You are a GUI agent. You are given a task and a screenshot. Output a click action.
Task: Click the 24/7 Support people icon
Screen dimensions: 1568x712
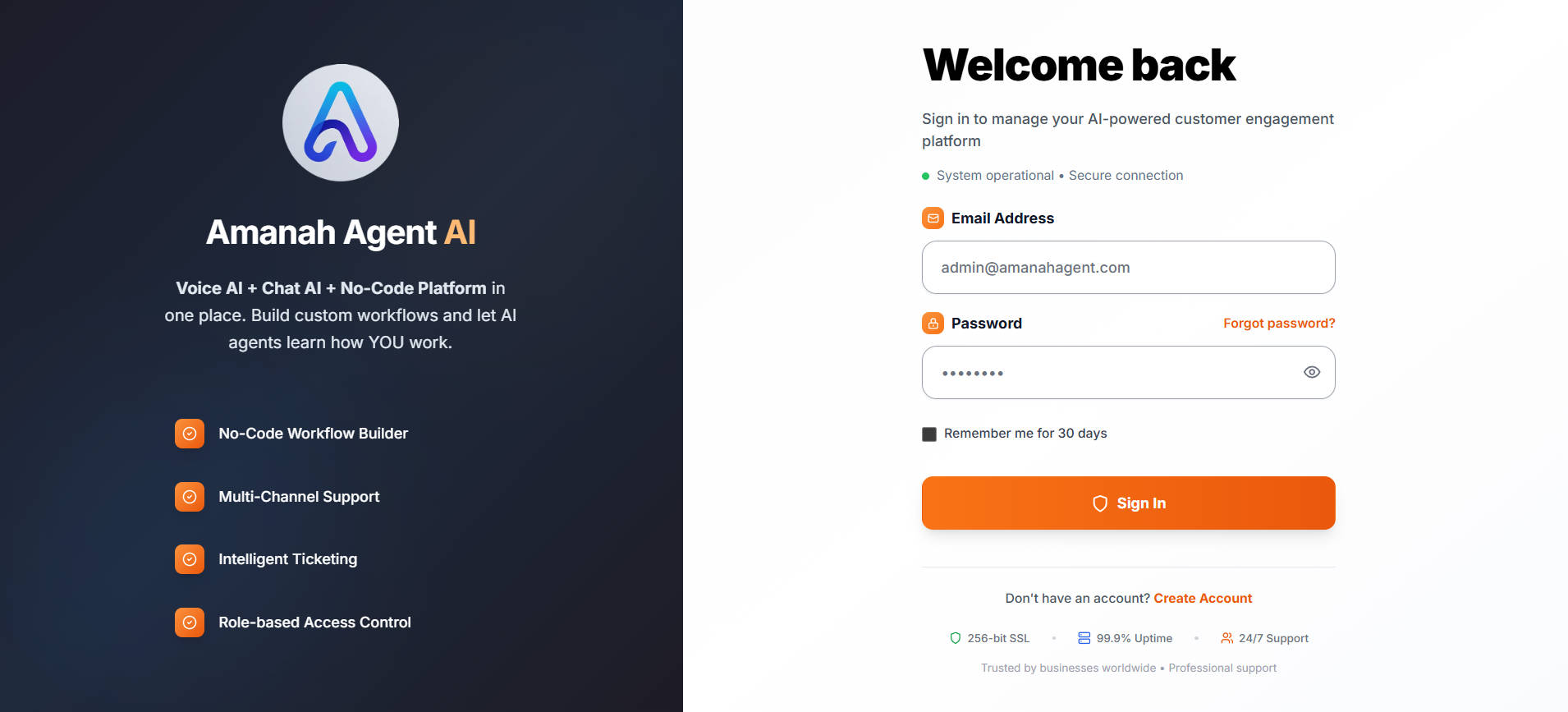tap(1226, 638)
